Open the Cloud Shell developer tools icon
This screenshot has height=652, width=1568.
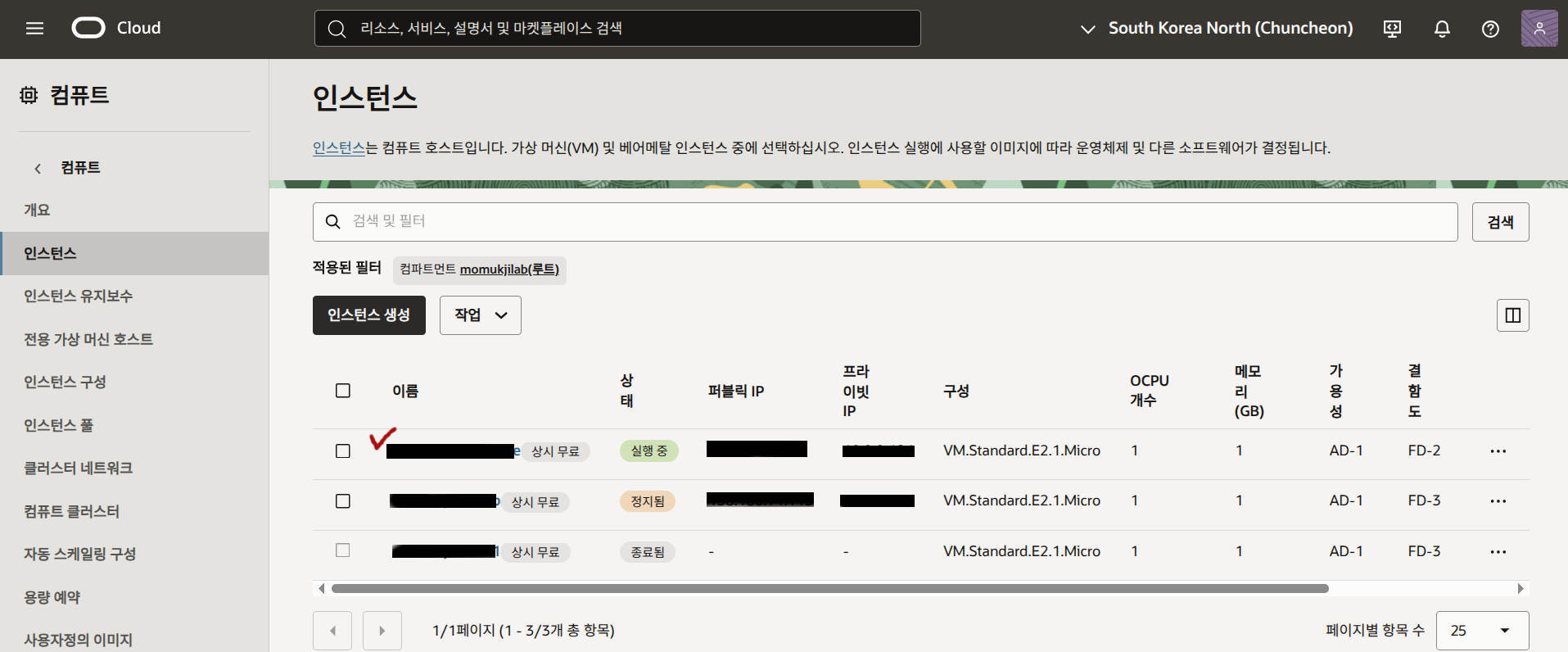(x=1392, y=29)
